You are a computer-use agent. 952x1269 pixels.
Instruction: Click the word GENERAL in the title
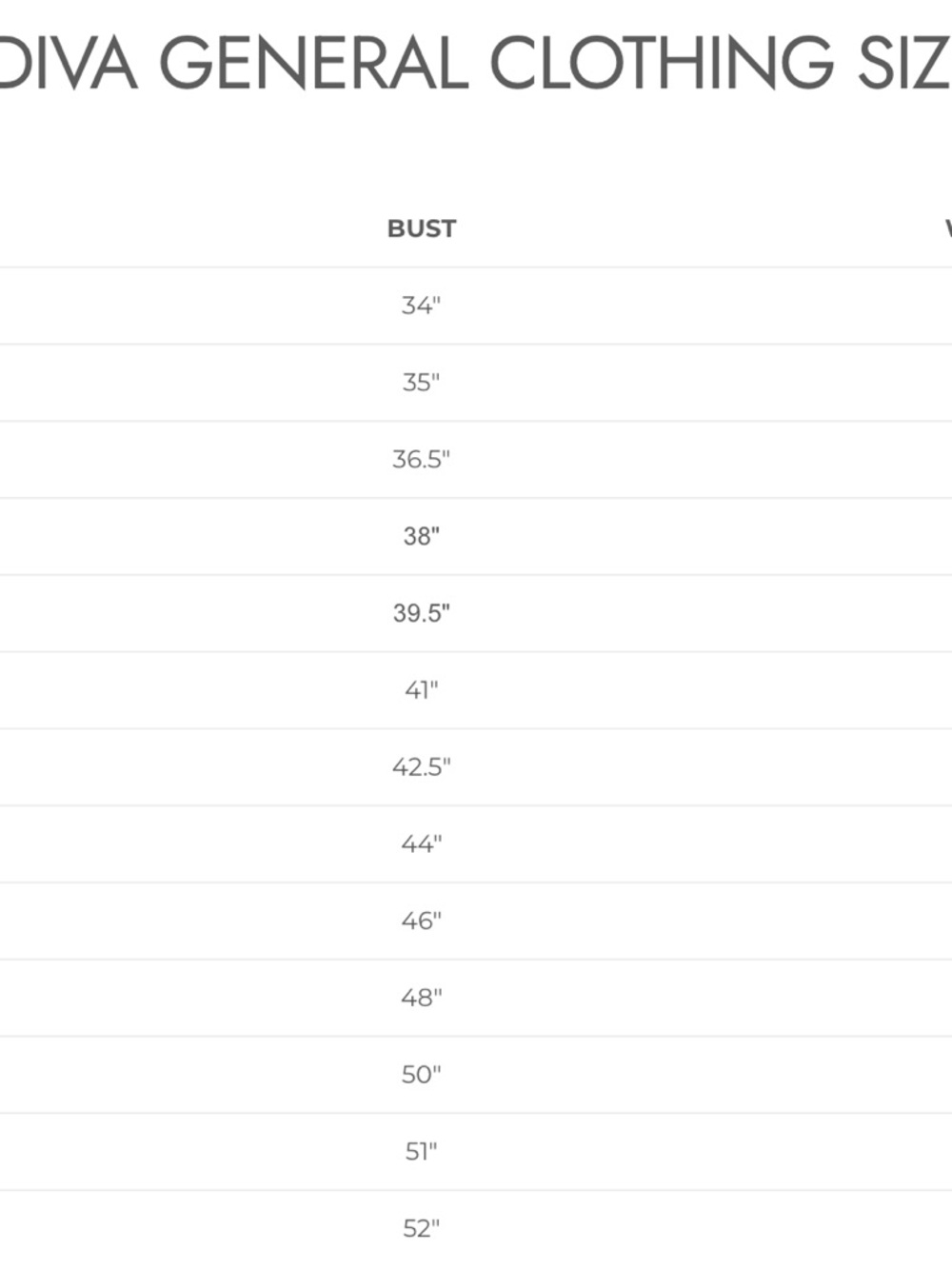(x=314, y=63)
